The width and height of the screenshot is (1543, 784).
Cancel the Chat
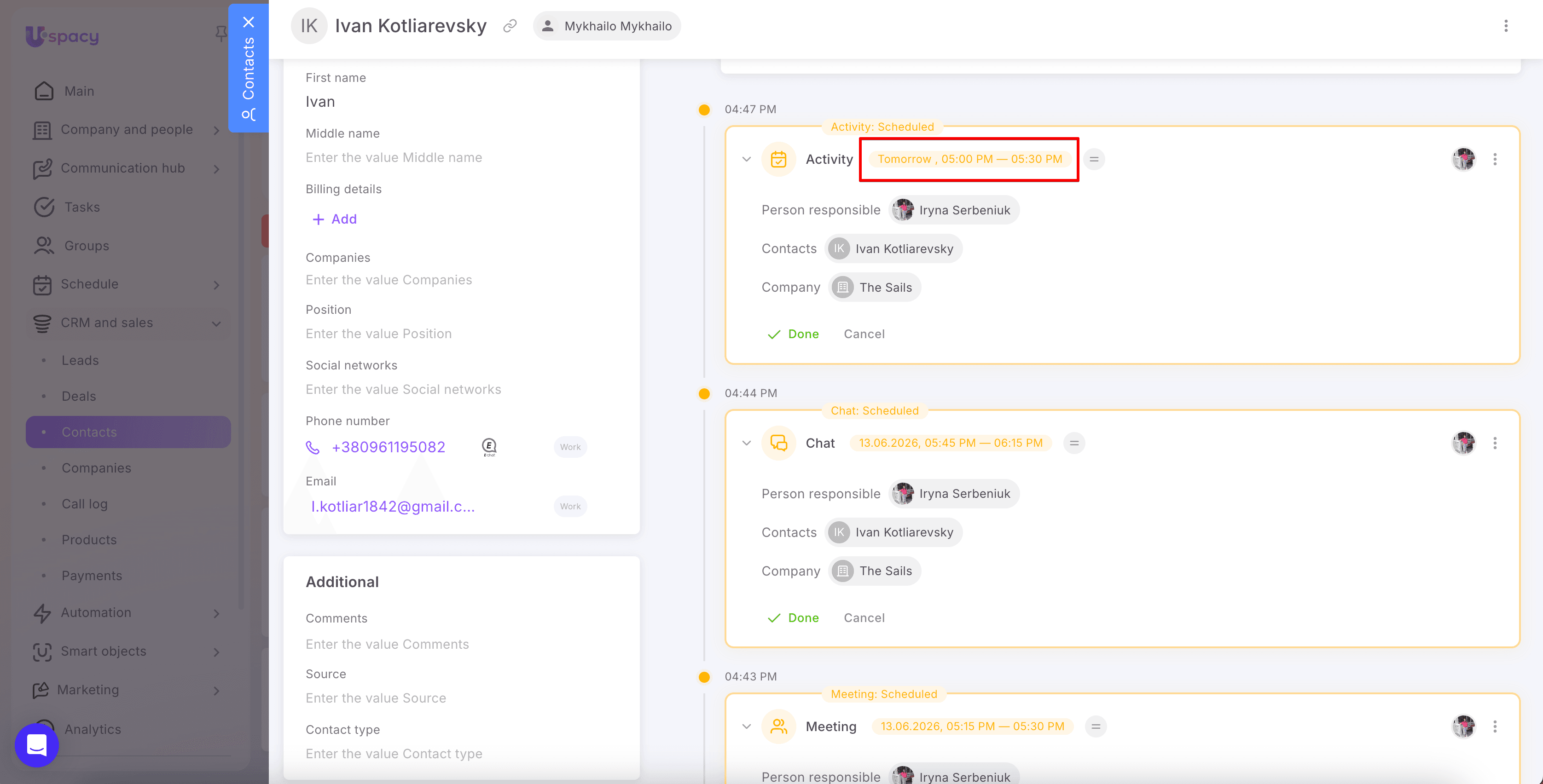click(x=864, y=617)
